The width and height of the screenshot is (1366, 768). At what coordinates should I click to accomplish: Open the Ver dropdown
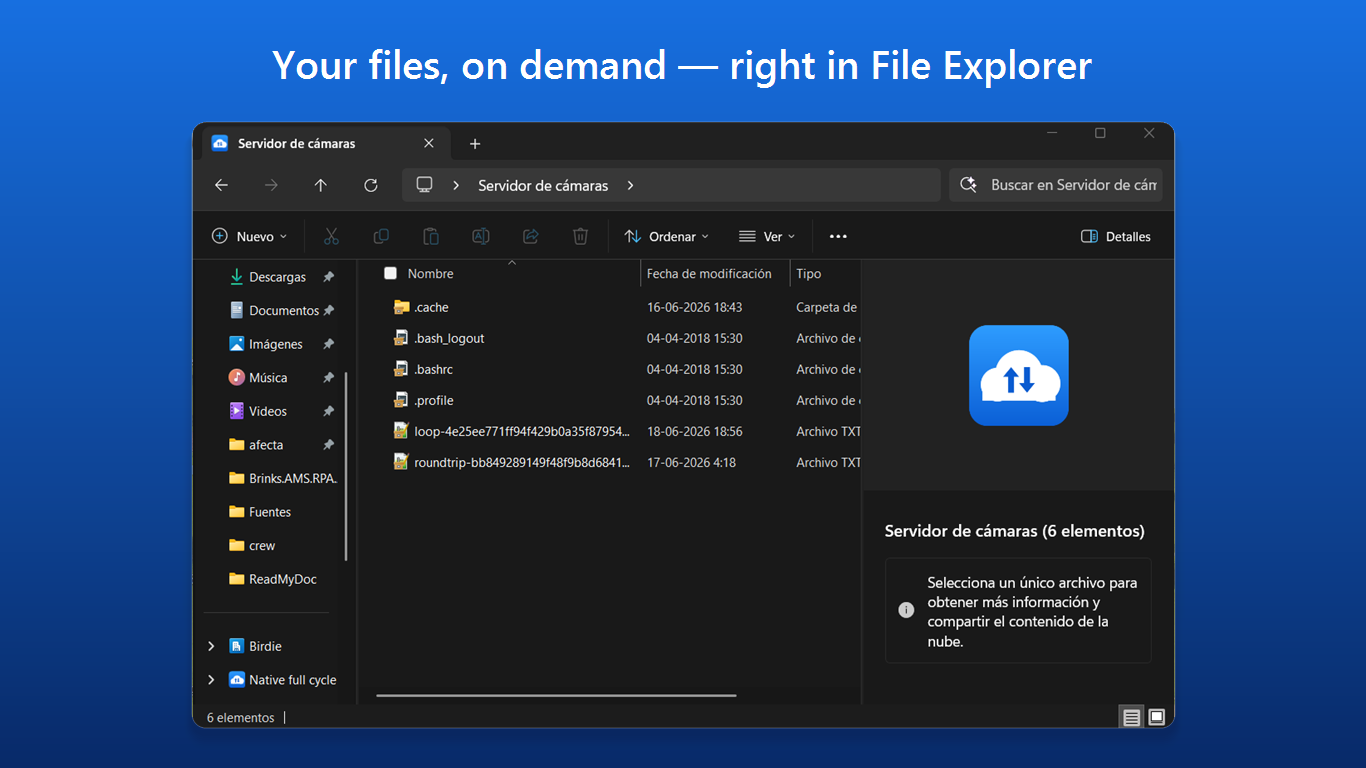coord(767,237)
